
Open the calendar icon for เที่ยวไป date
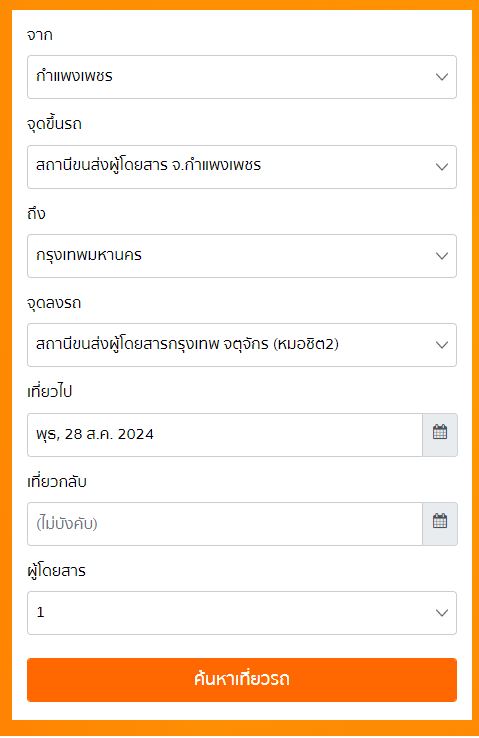pyautogui.click(x=439, y=434)
